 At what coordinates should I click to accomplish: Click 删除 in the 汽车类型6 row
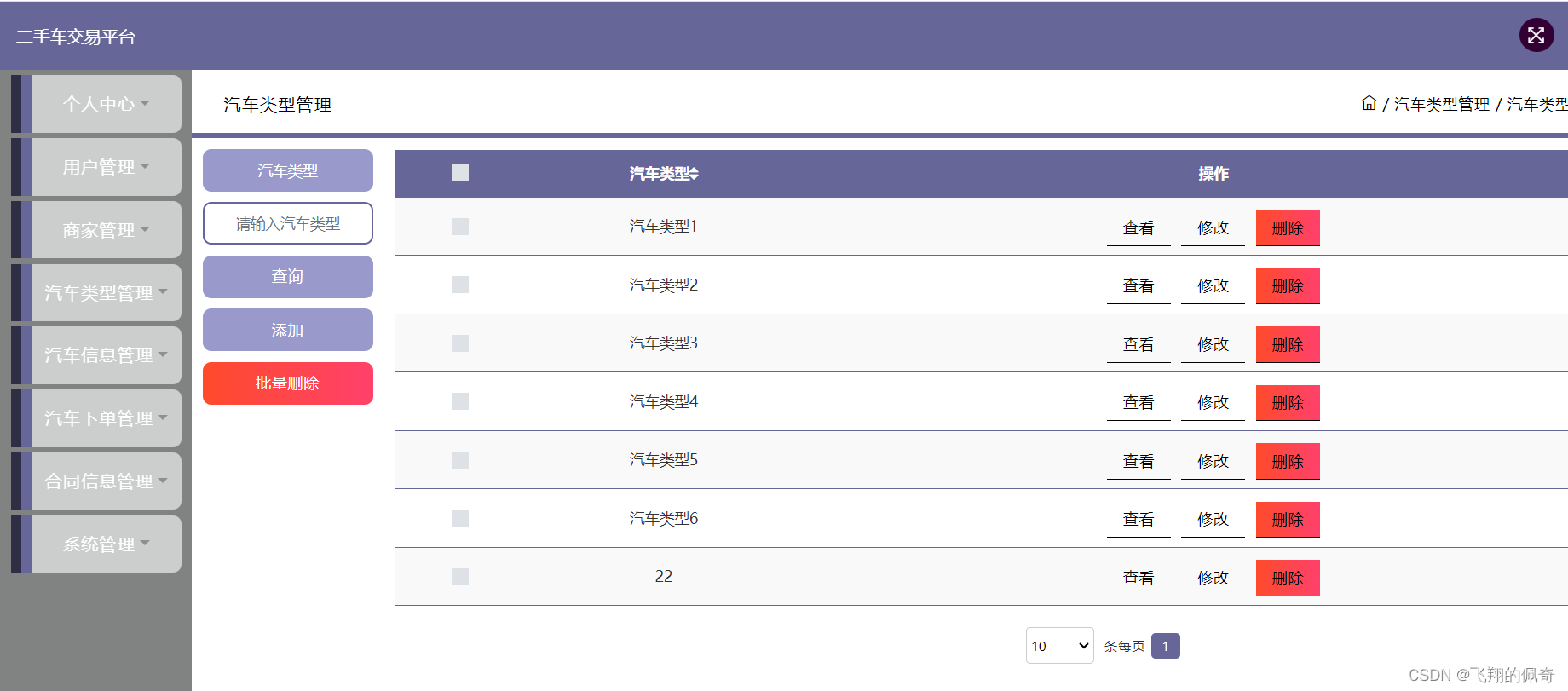1288,520
